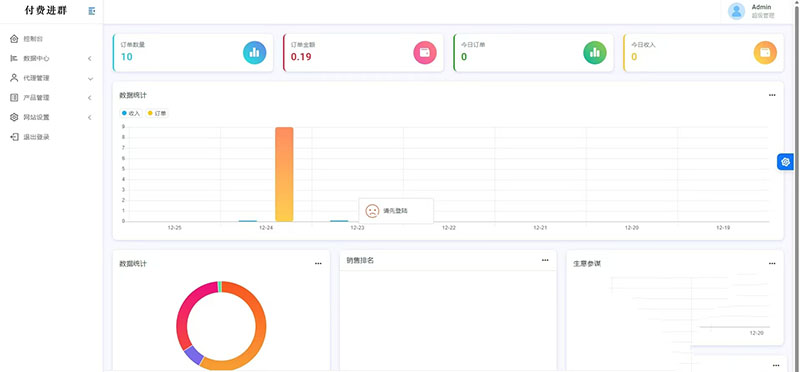The width and height of the screenshot is (800, 372).
Task: Click the 今日订单 green chart icon
Action: pos(595,53)
